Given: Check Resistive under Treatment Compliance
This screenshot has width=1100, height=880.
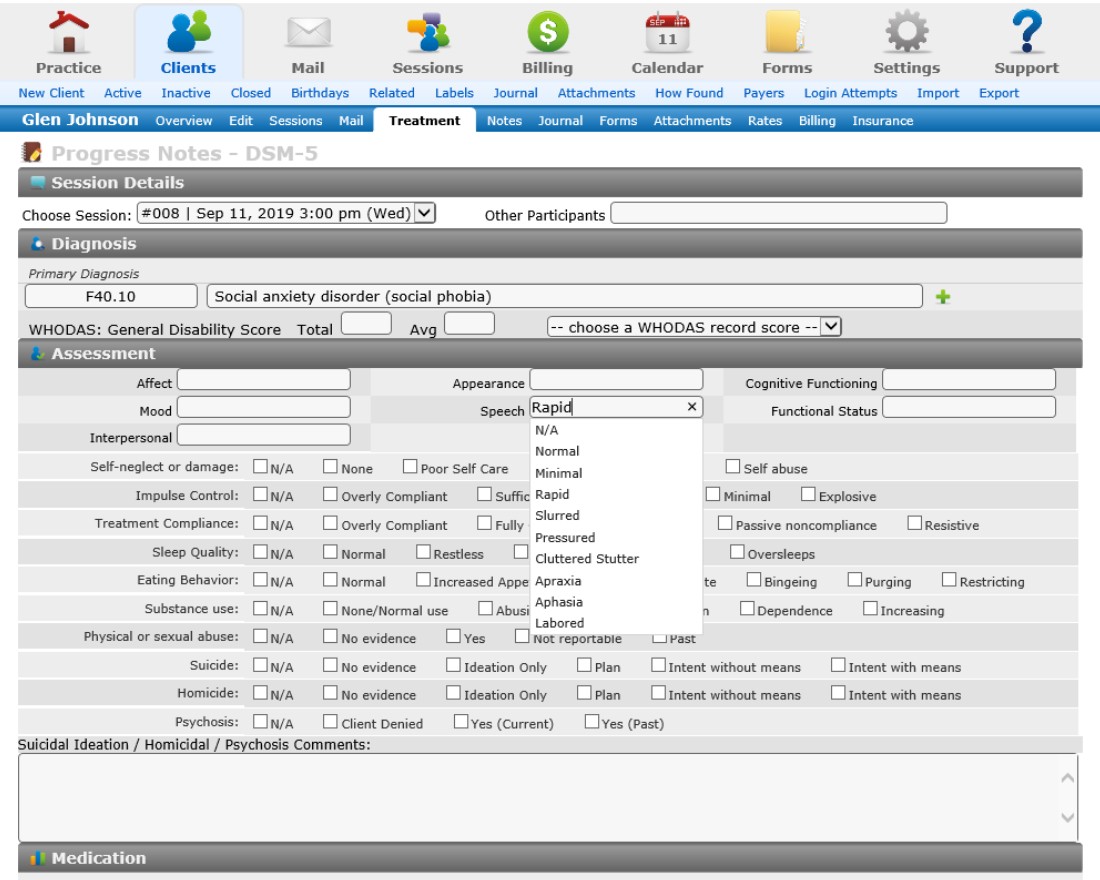Looking at the screenshot, I should click(914, 523).
